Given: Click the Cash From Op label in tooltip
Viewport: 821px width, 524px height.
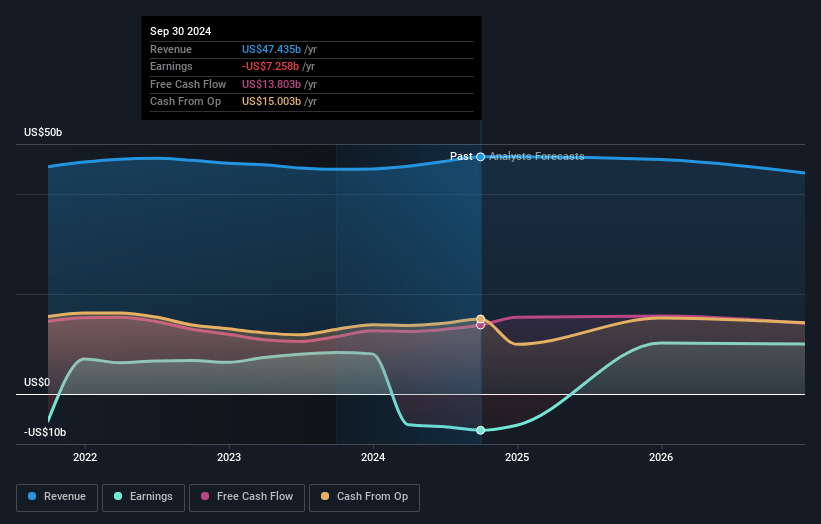Looking at the screenshot, I should pos(185,102).
